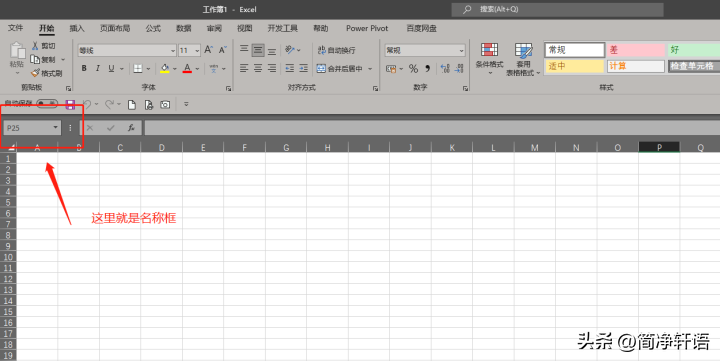
Task: Click the Paste (粘贴) clipboard icon
Action: (x=17, y=51)
